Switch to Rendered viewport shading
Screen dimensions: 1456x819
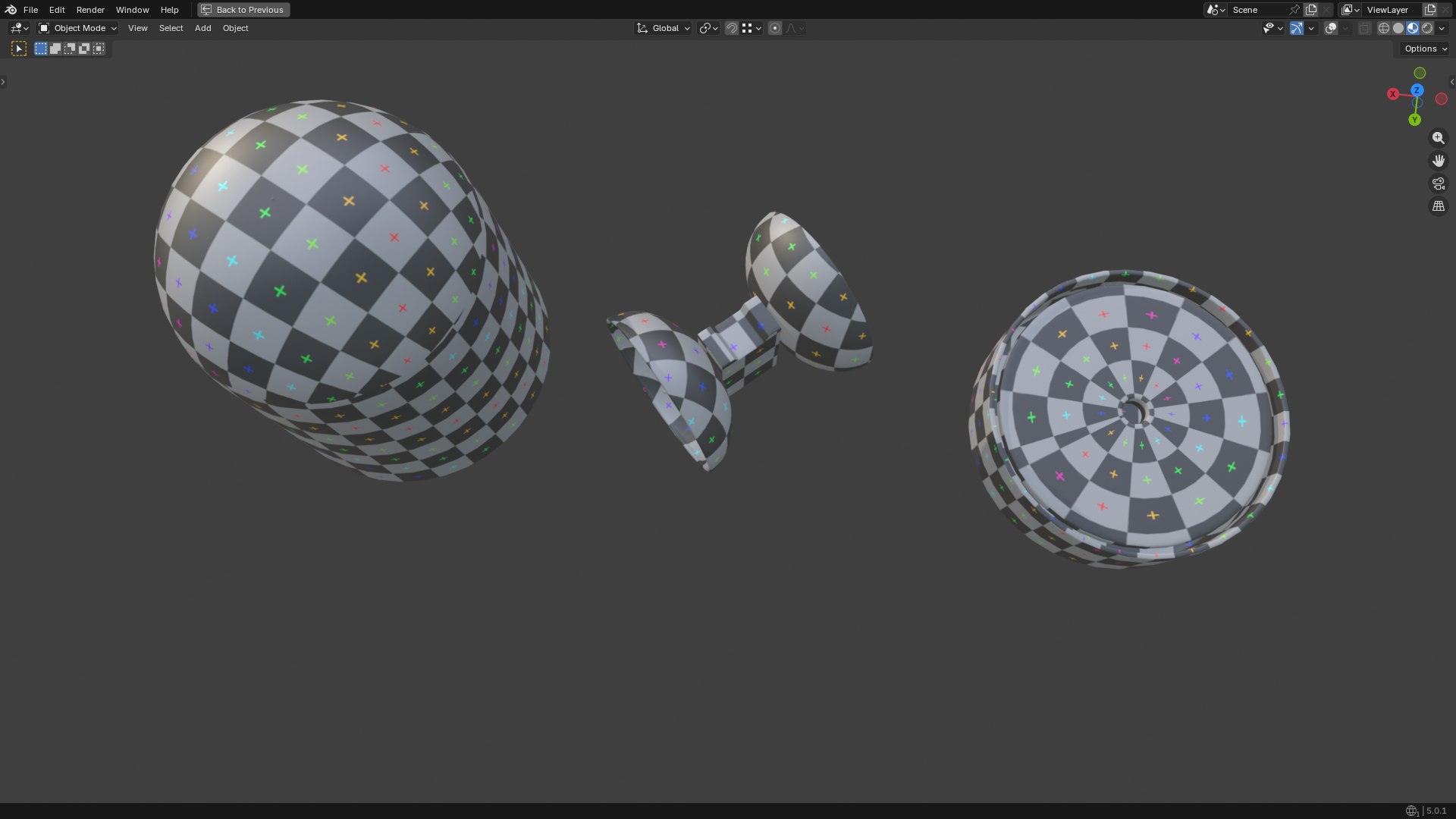1427,28
